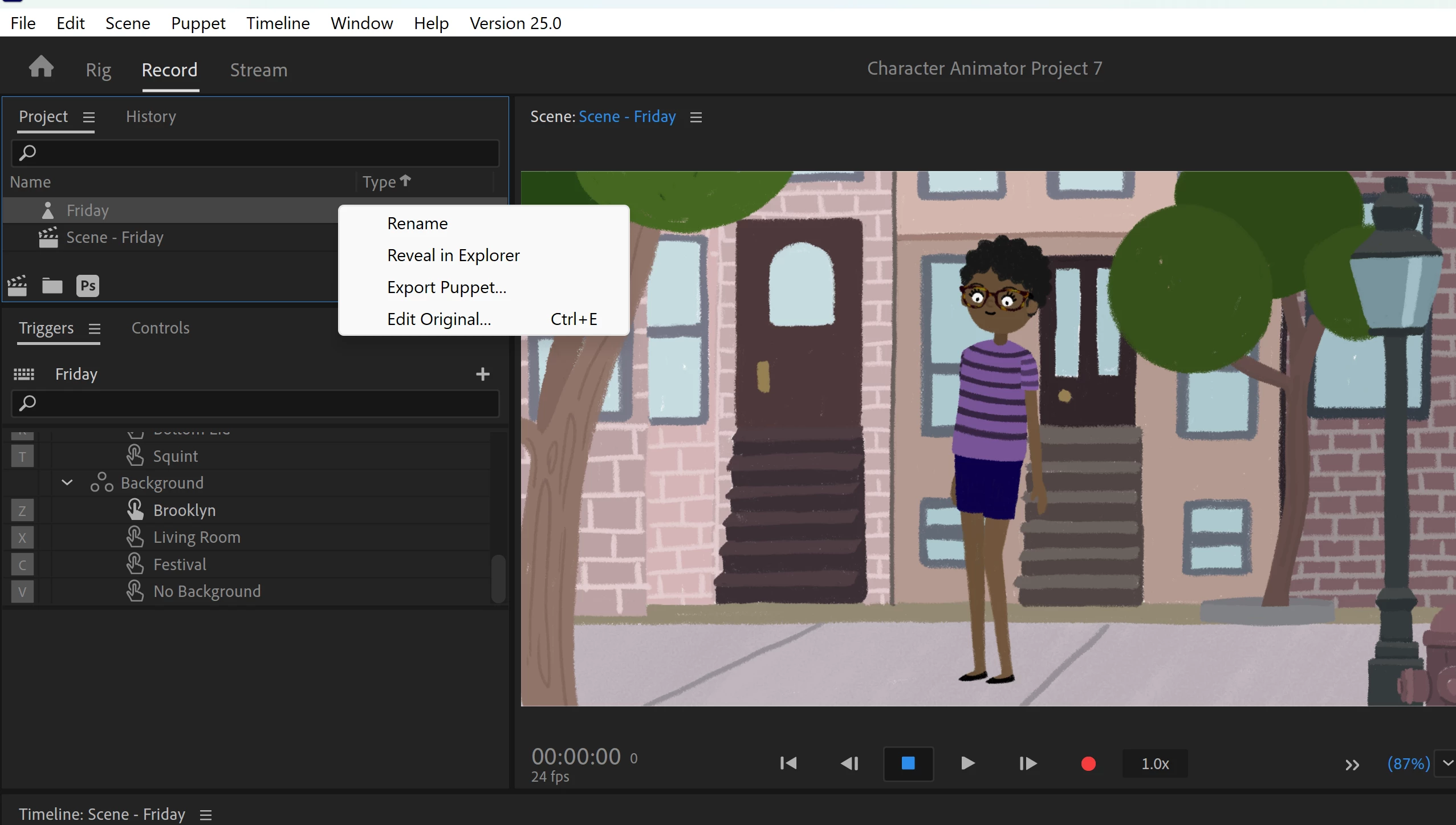Toggle triggers layout keyboard icon

tap(24, 374)
